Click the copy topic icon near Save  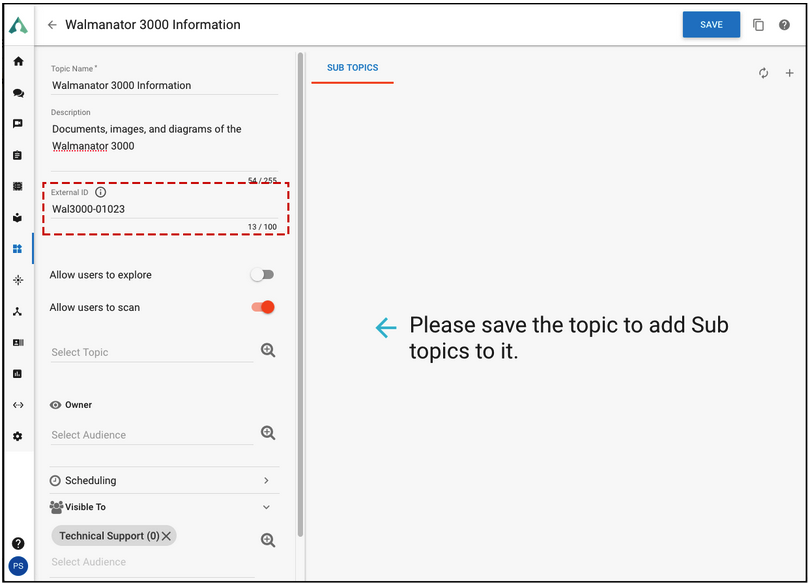[x=758, y=25]
